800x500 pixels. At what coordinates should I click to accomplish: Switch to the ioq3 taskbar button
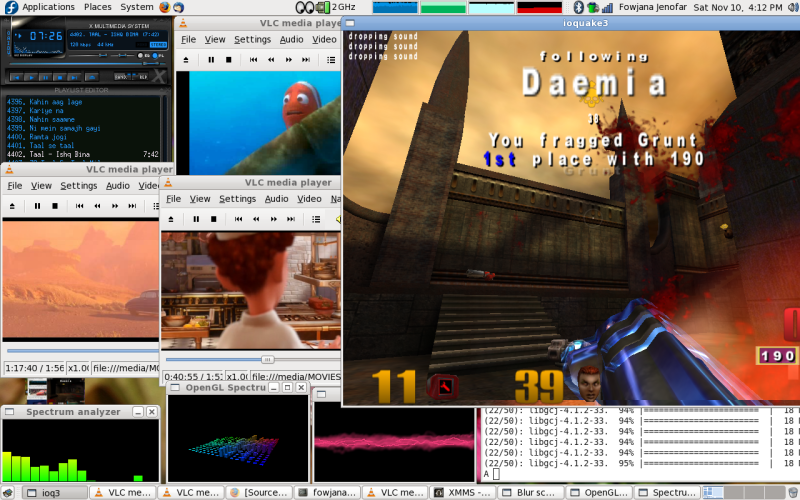(56, 493)
